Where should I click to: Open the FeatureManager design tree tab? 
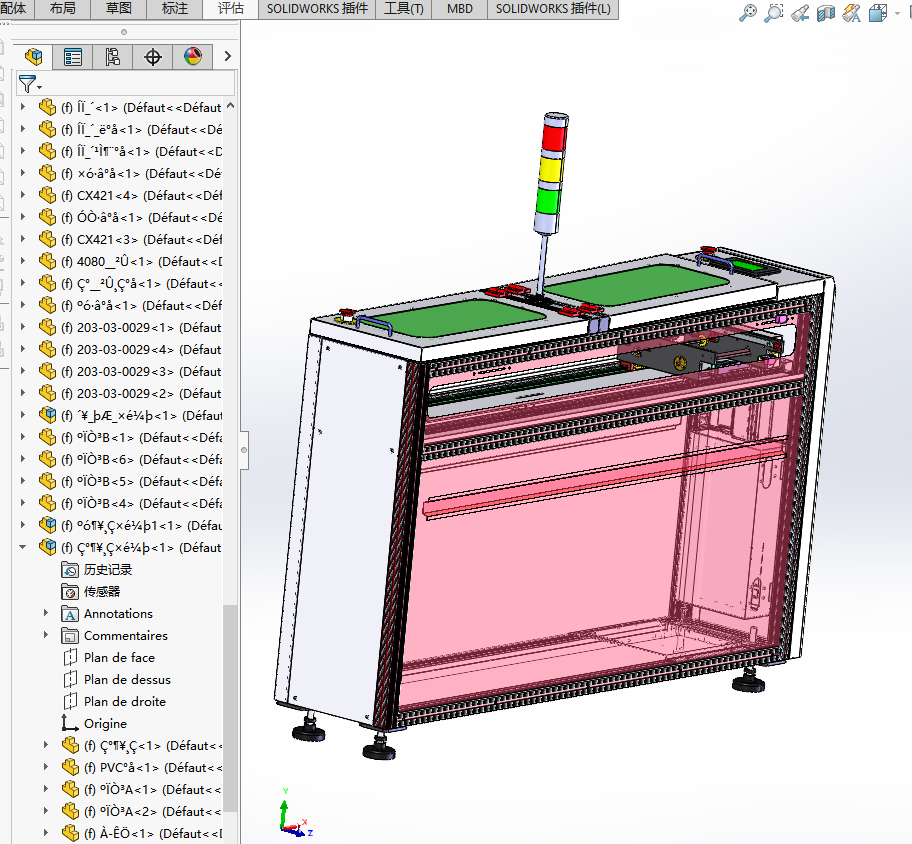click(x=34, y=57)
